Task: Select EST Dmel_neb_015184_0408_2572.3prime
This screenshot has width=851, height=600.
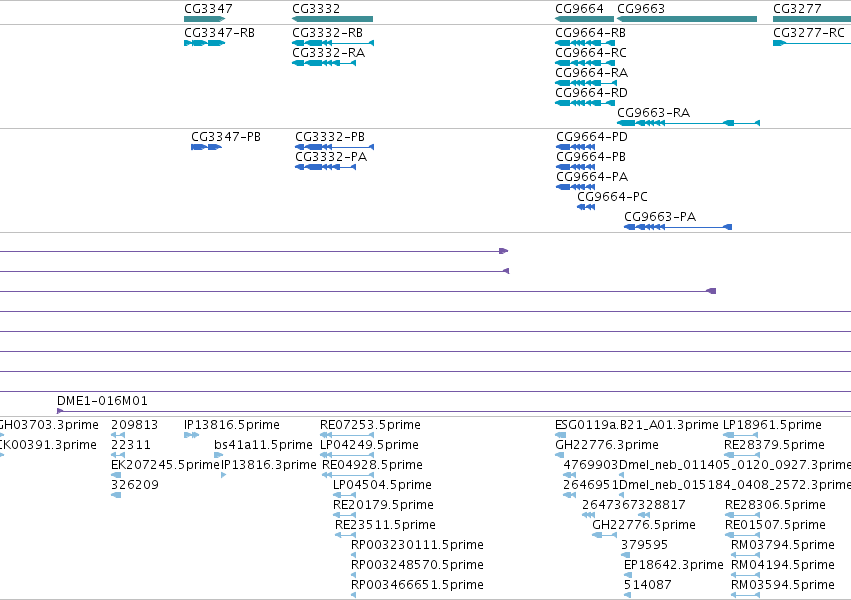Action: [x=735, y=485]
